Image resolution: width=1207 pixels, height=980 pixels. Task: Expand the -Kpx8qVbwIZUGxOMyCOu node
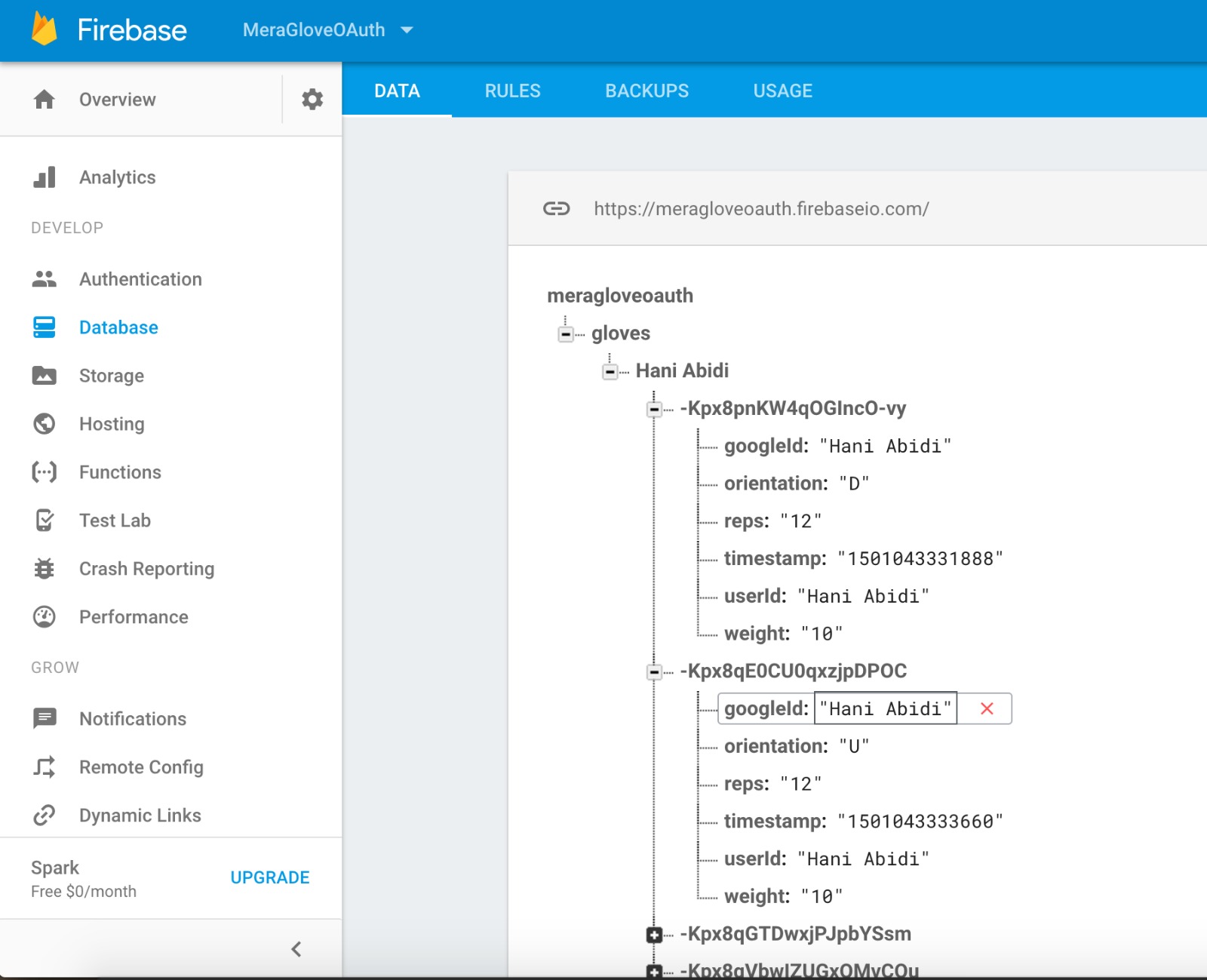(x=655, y=972)
